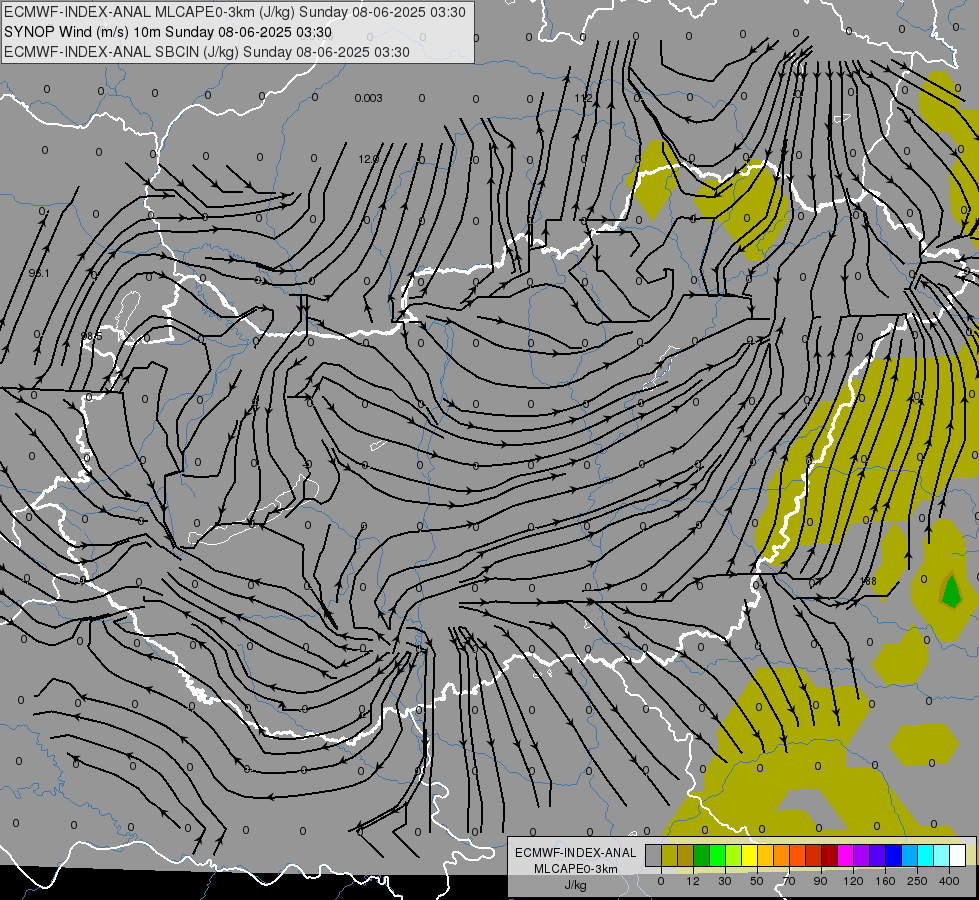Select the magenta legend swatch
The height and width of the screenshot is (900, 979).
point(845,855)
